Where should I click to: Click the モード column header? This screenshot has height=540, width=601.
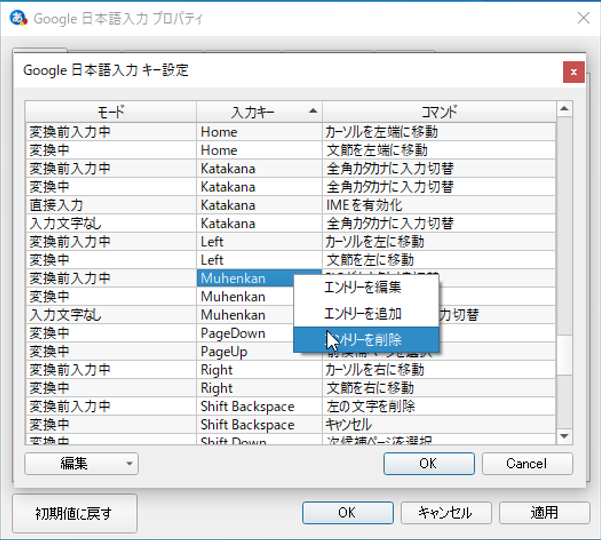[x=110, y=111]
